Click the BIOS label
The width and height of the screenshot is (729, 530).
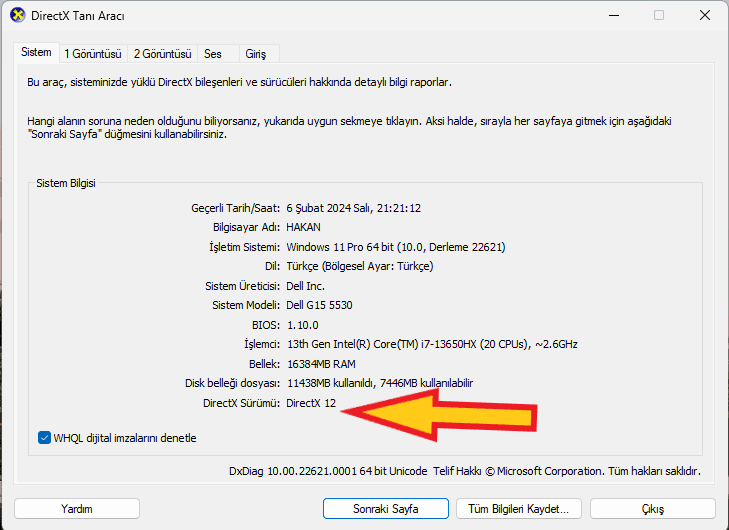[x=266, y=325]
